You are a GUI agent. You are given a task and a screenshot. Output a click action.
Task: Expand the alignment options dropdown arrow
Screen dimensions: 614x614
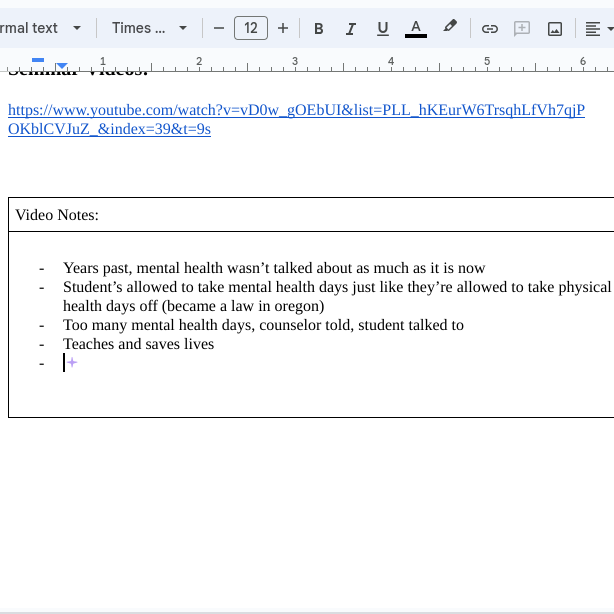click(x=609, y=29)
